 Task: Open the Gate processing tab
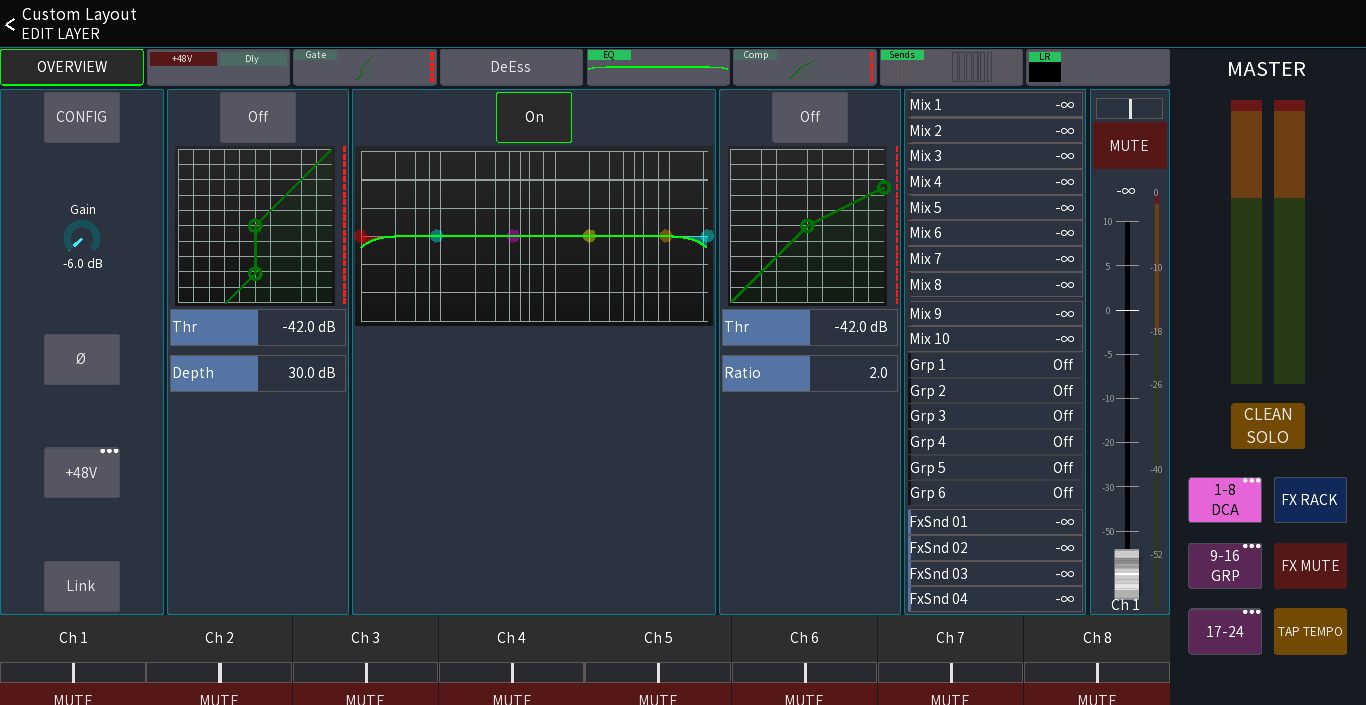coord(365,67)
